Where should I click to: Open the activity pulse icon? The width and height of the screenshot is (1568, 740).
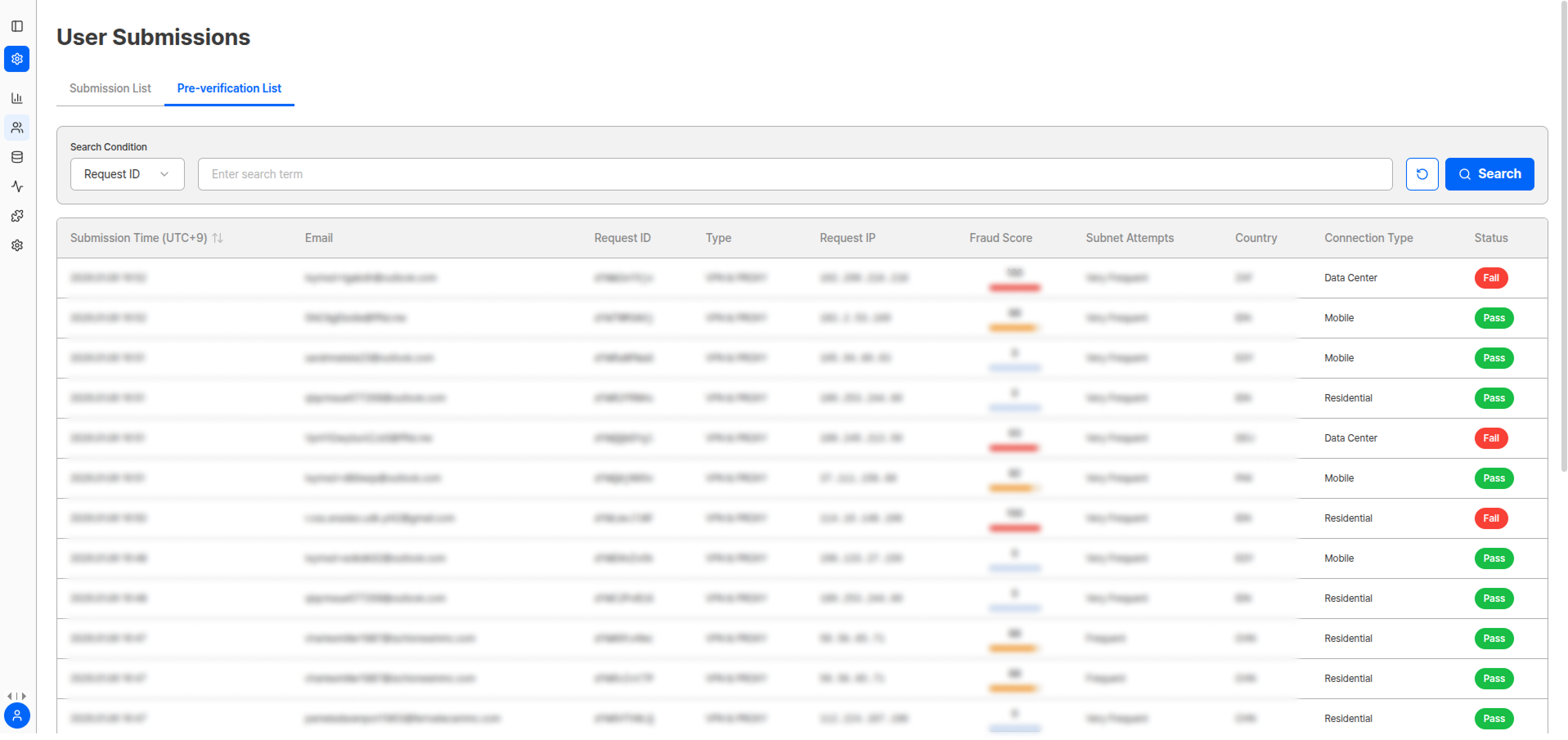tap(17, 186)
